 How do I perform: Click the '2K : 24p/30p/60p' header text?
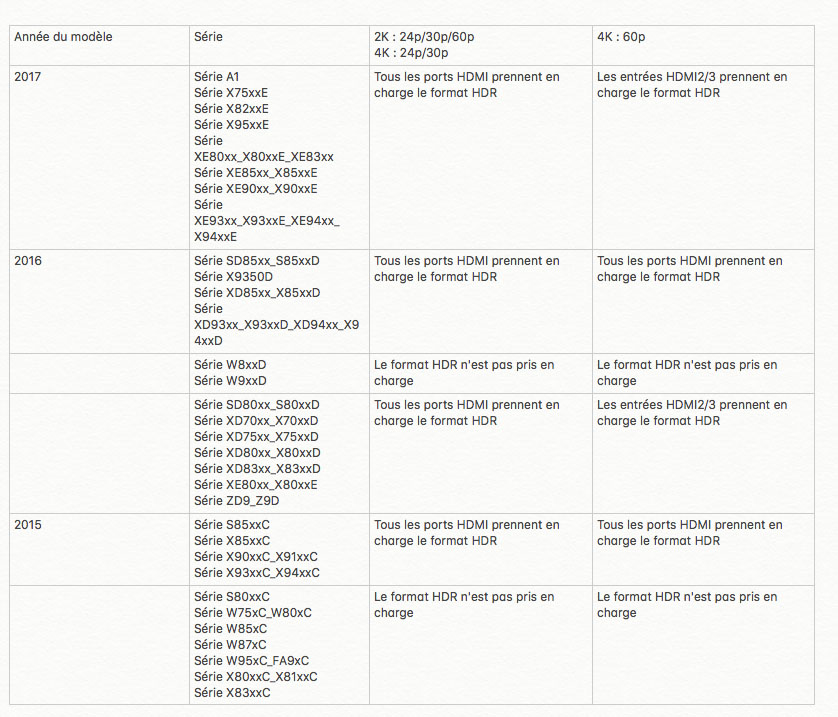(x=424, y=37)
